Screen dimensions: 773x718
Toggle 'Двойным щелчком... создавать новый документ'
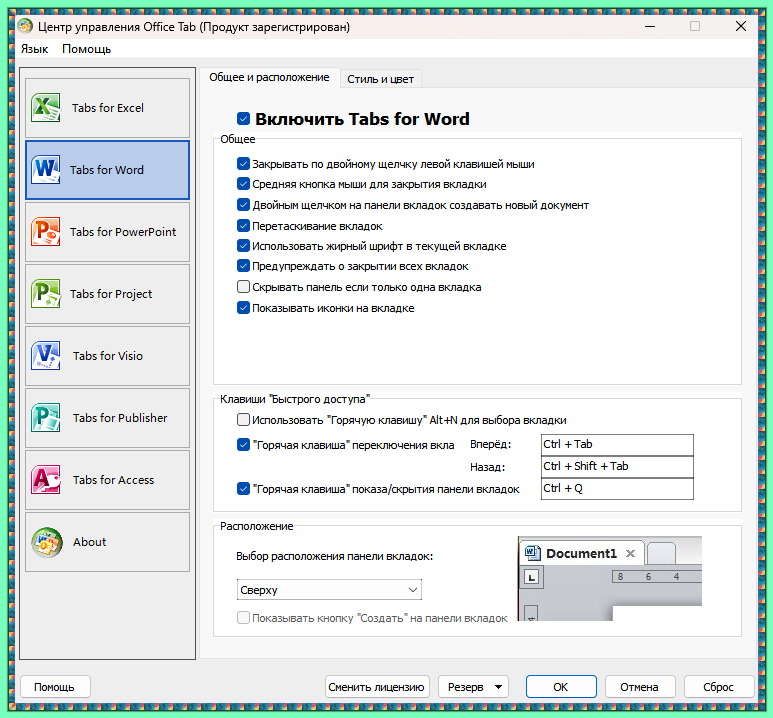point(243,205)
